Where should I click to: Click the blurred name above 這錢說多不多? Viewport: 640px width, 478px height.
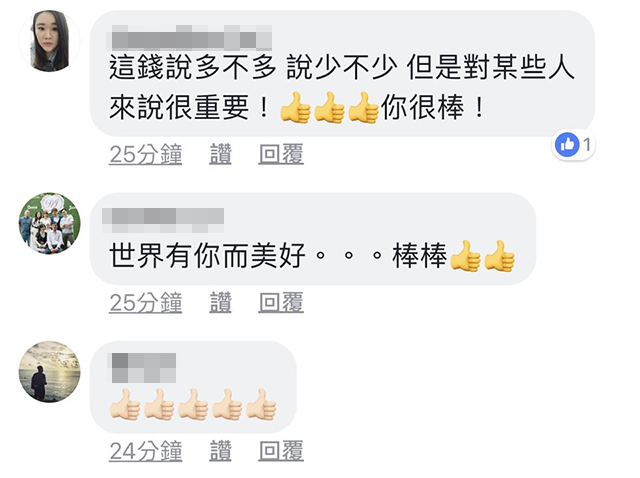coord(190,38)
